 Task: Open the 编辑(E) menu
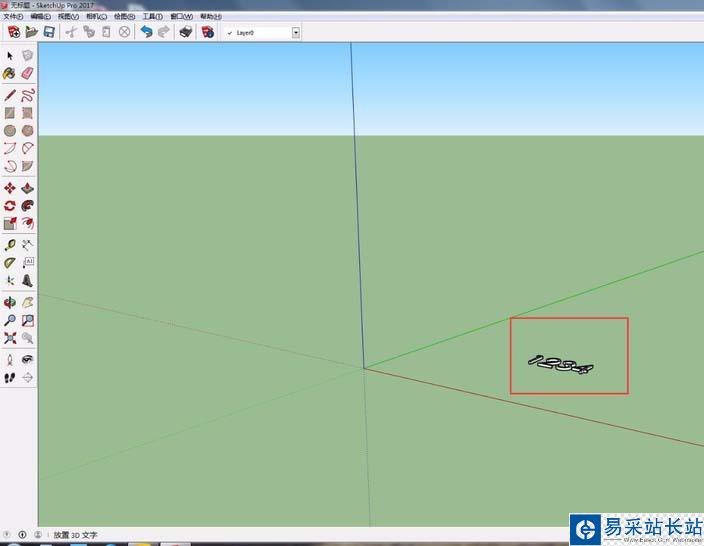pyautogui.click(x=40, y=17)
